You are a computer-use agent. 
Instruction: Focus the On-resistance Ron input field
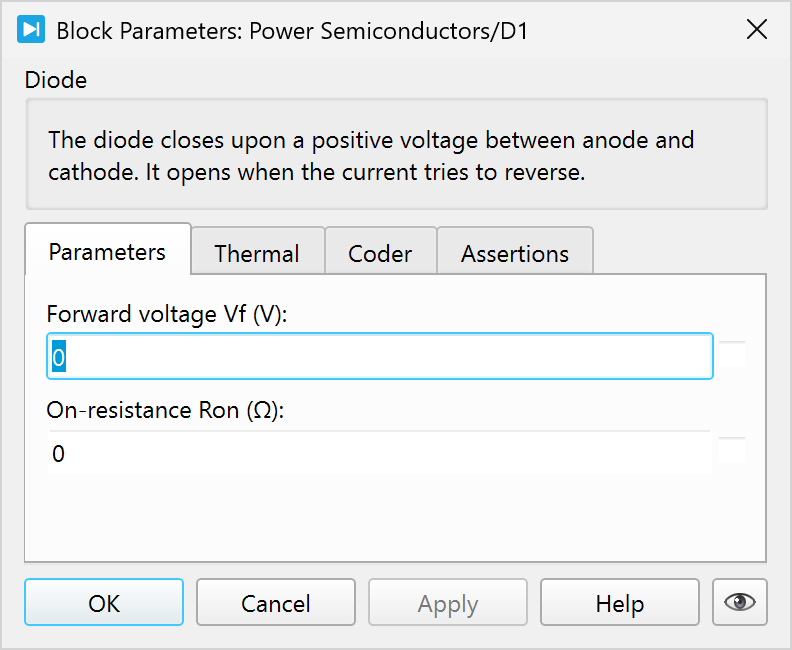tap(380, 454)
